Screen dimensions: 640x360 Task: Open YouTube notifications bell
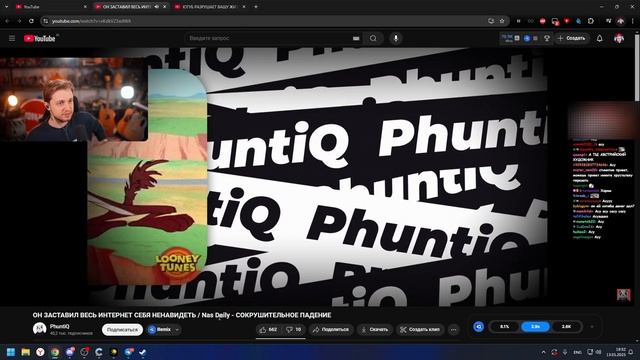pos(599,38)
